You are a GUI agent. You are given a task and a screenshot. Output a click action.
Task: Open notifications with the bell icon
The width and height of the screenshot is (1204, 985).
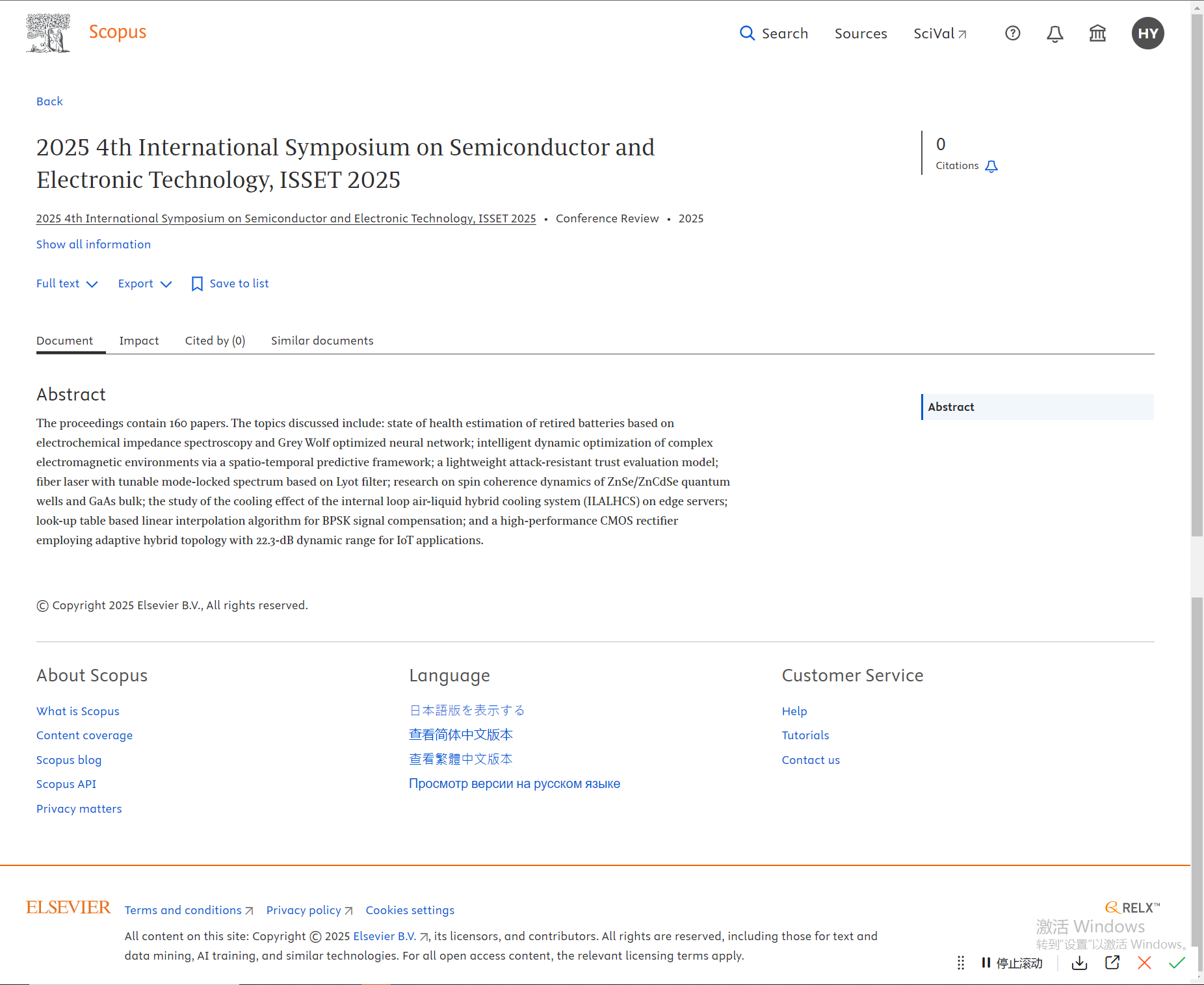click(1054, 33)
